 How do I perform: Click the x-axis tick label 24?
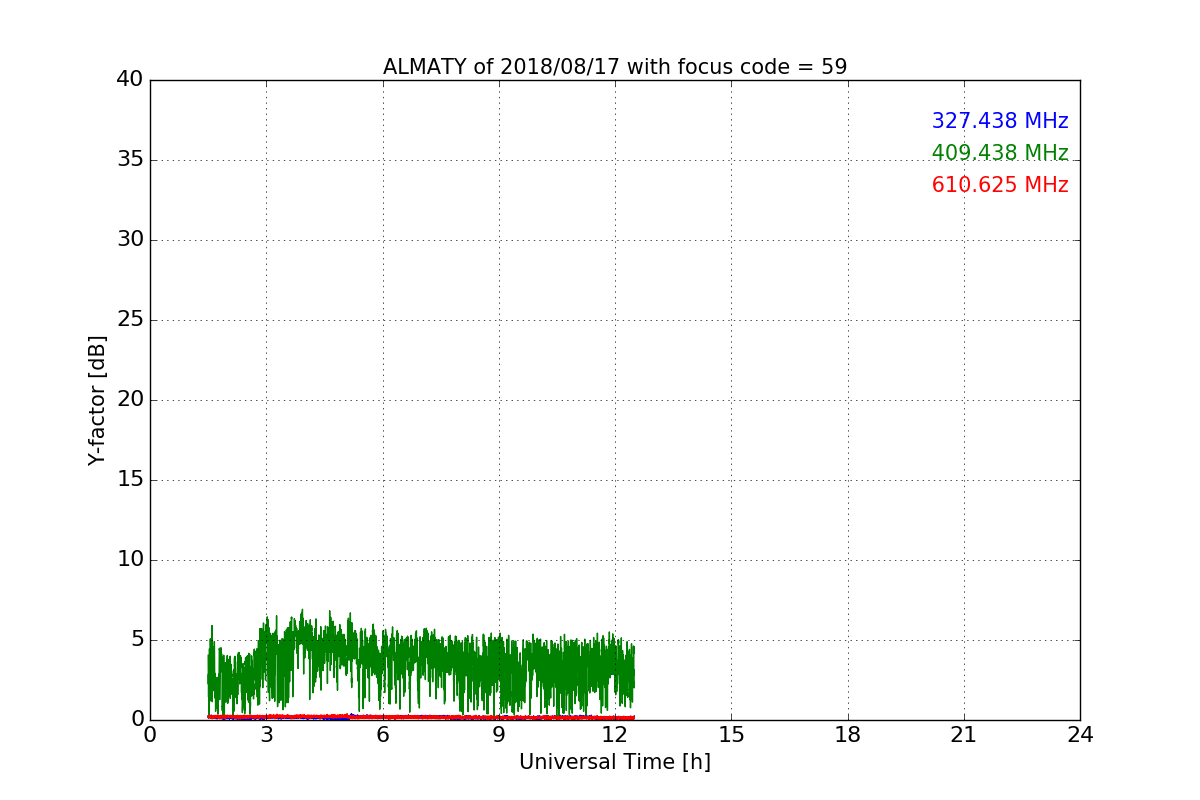(x=1080, y=734)
